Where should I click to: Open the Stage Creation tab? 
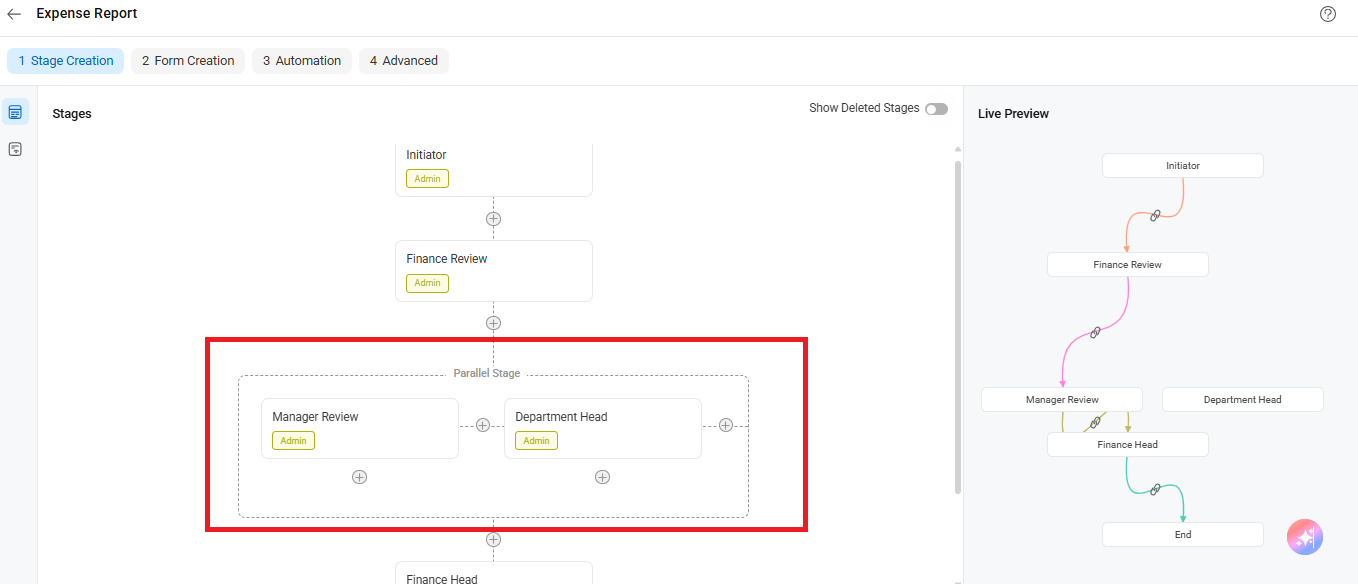[x=66, y=61]
